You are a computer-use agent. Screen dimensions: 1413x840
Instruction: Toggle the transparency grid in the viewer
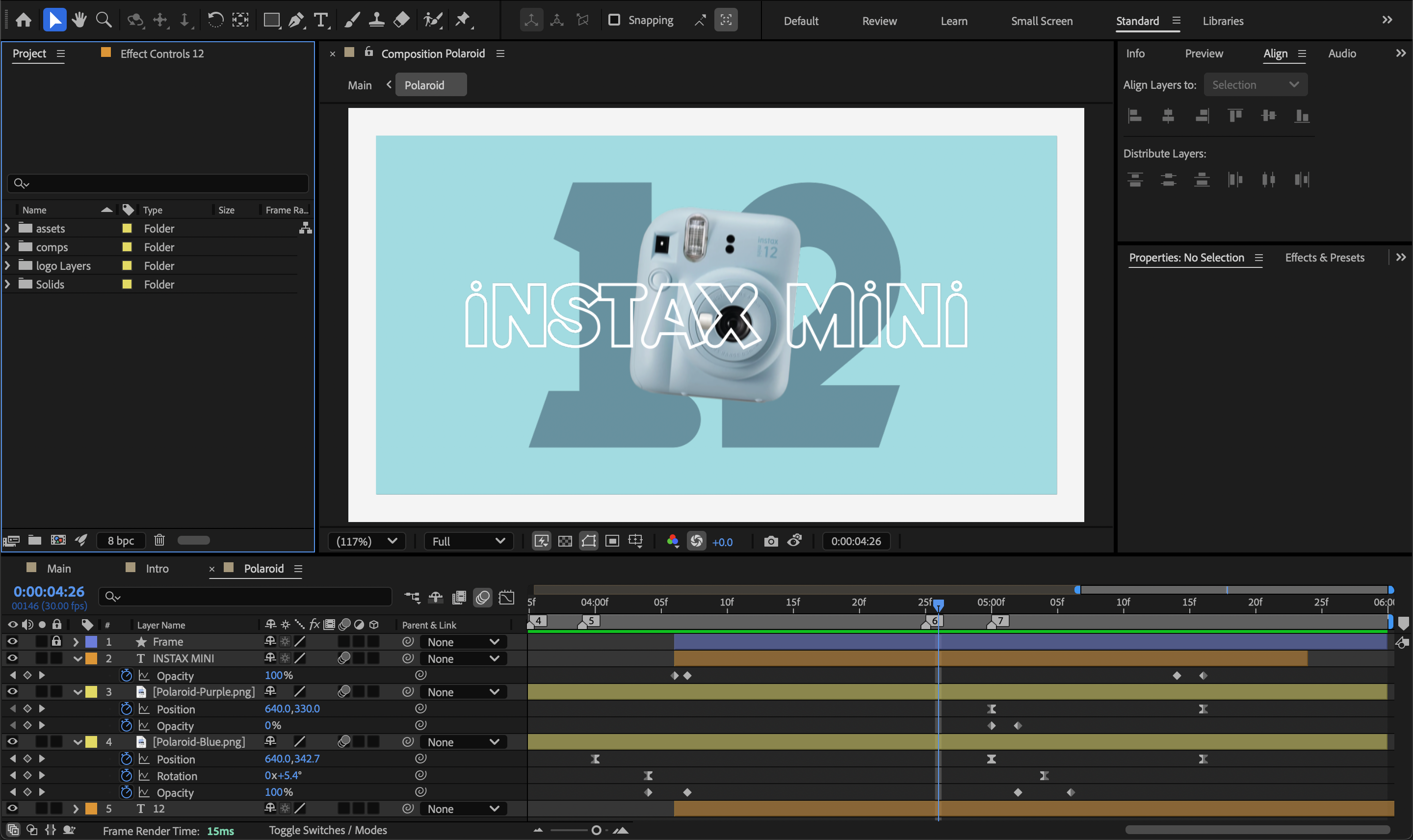click(x=564, y=541)
